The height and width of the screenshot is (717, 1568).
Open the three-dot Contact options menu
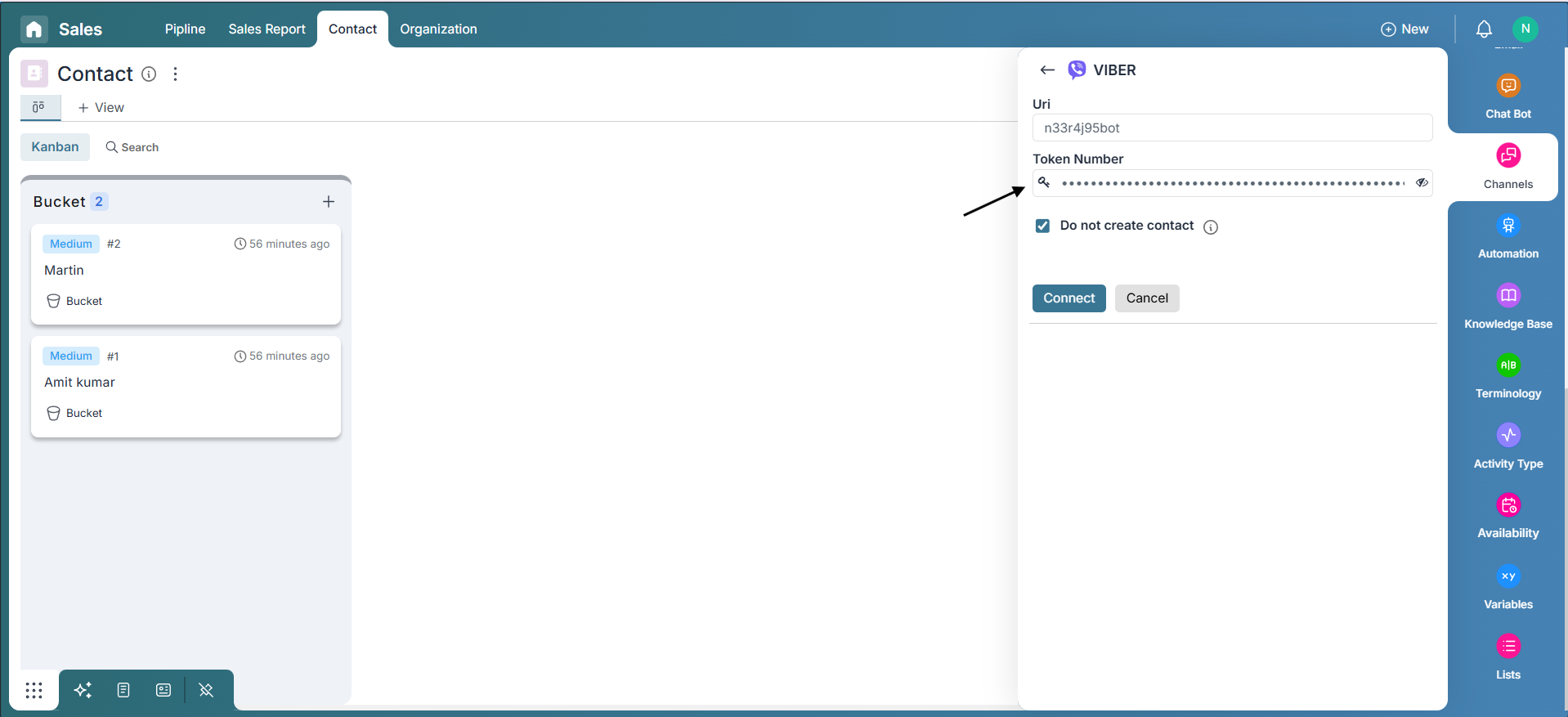(x=175, y=74)
